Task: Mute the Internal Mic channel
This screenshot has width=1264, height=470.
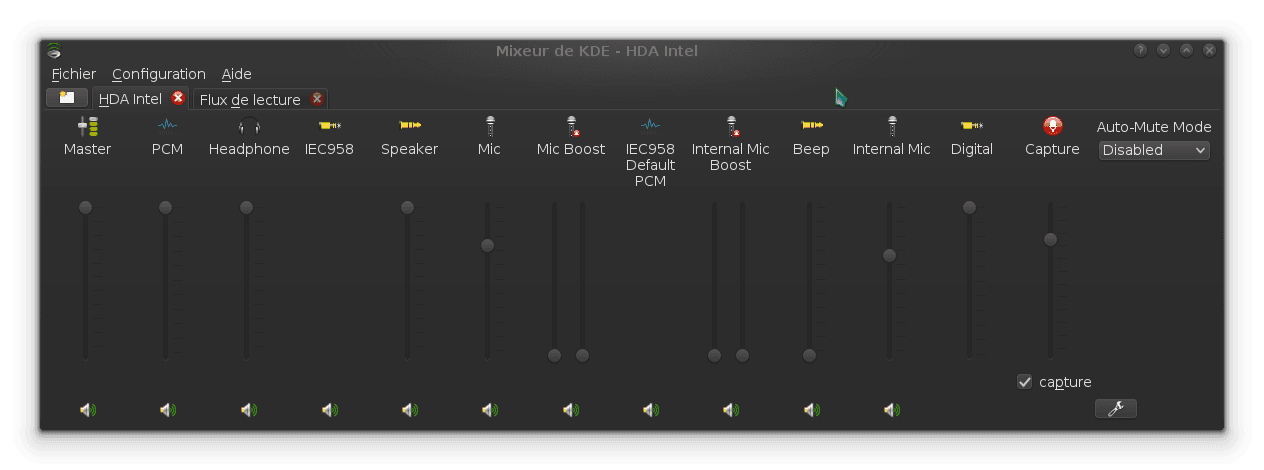Action: [x=892, y=410]
